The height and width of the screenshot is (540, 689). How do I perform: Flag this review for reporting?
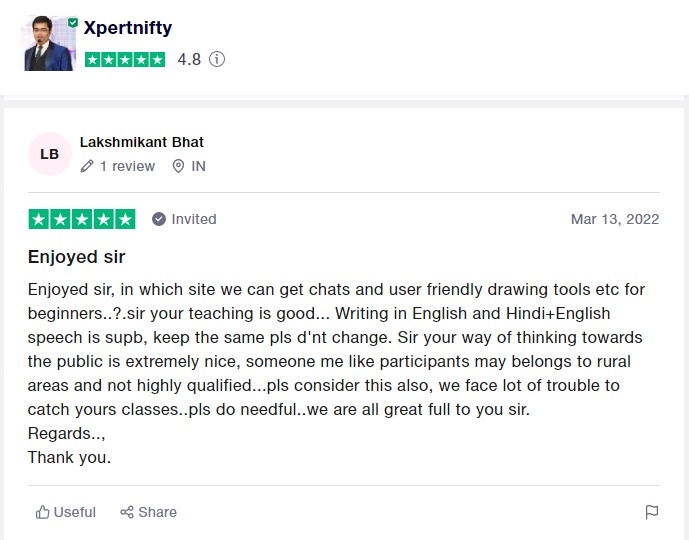[651, 512]
